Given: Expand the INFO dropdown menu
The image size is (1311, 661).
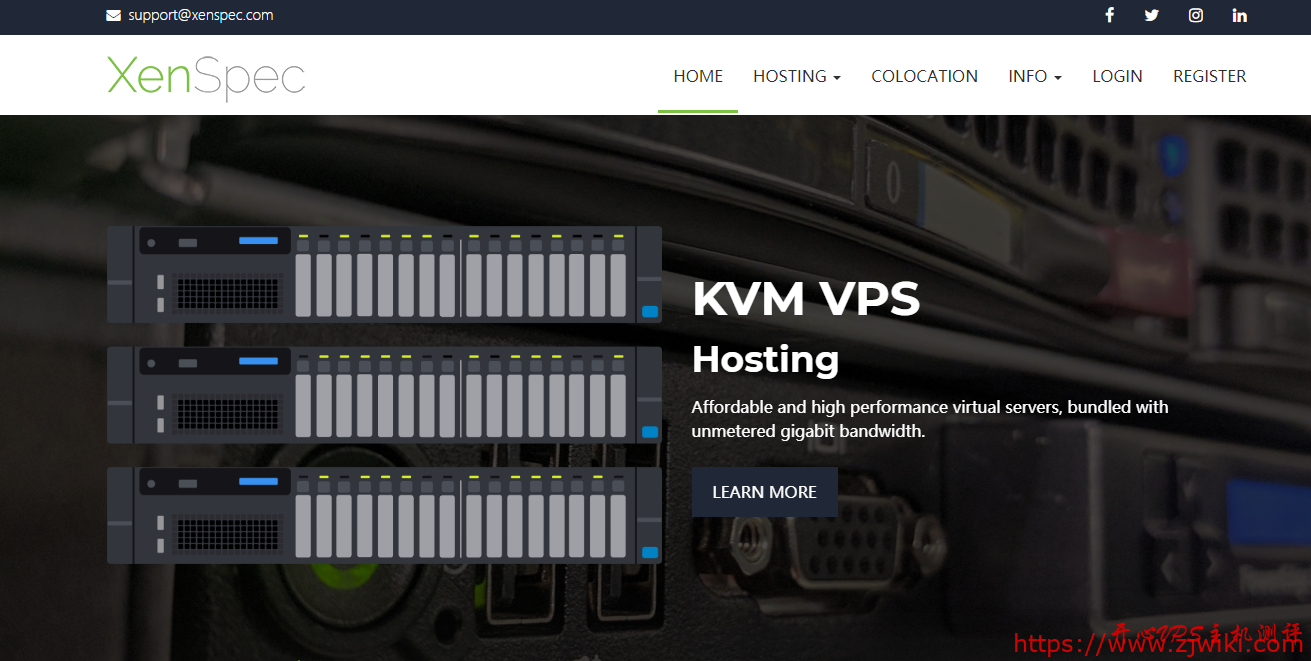Looking at the screenshot, I should tap(1034, 76).
